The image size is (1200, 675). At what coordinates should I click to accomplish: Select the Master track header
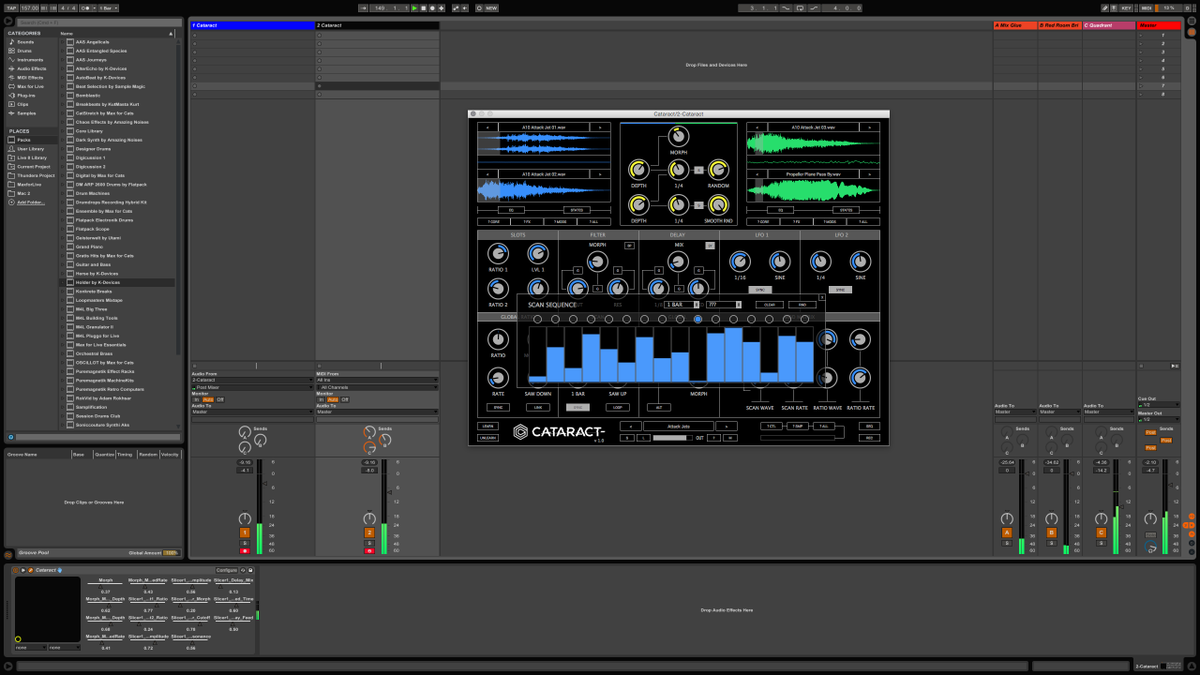pyautogui.click(x=1159, y=25)
